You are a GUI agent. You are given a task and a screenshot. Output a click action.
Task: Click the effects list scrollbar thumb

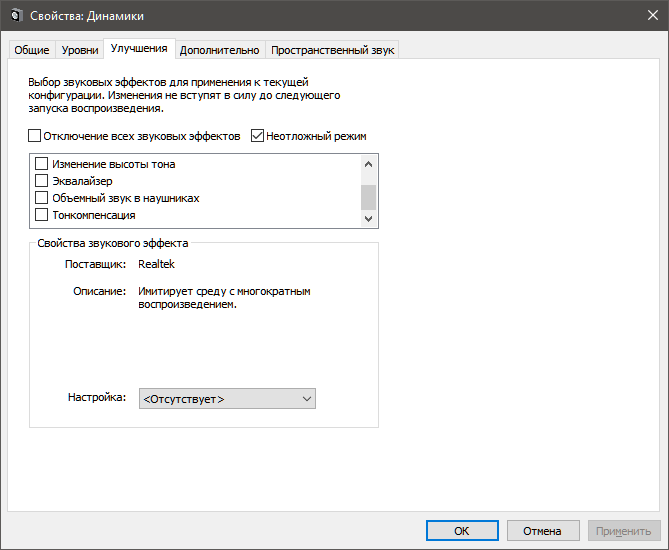[x=369, y=197]
